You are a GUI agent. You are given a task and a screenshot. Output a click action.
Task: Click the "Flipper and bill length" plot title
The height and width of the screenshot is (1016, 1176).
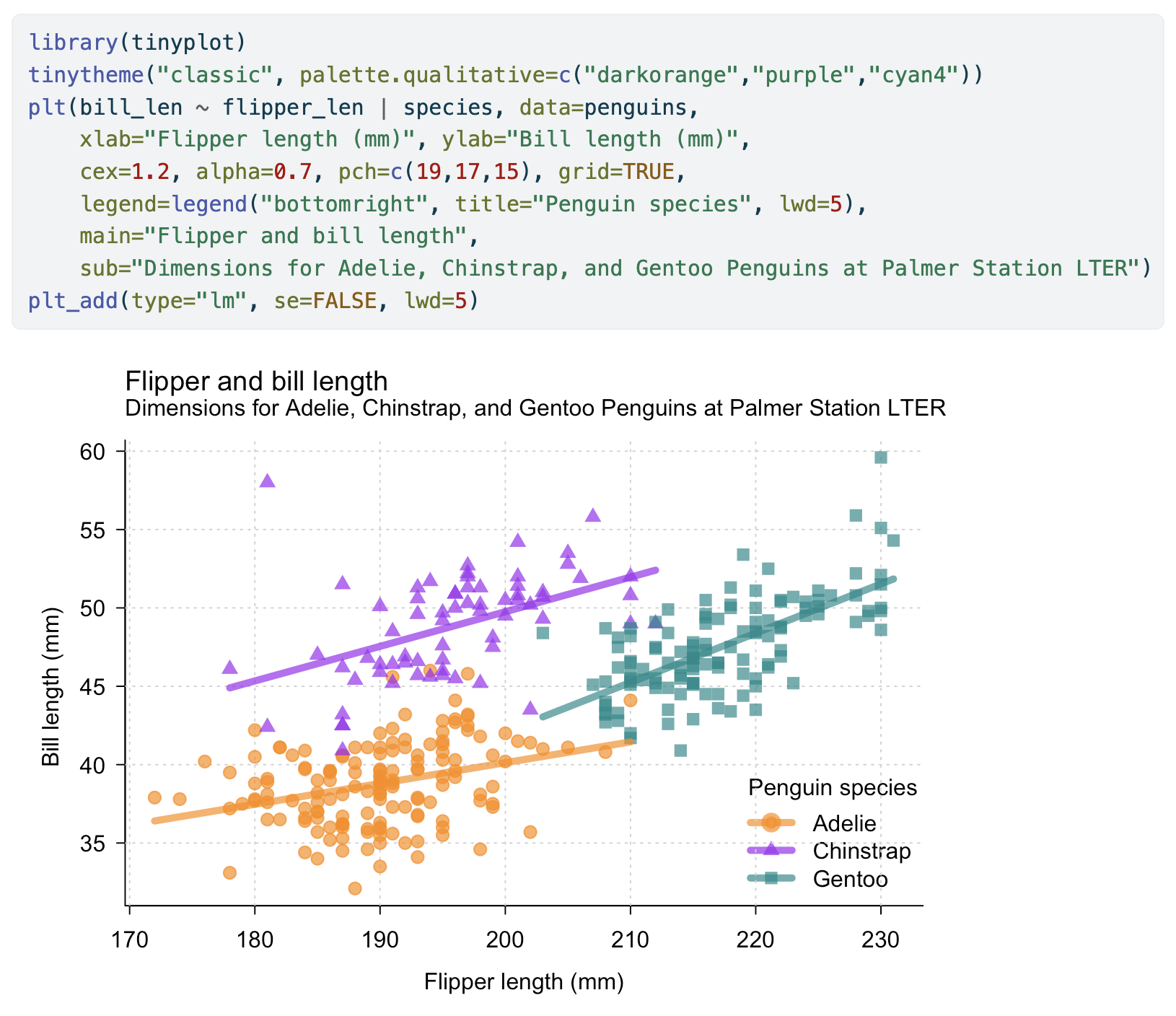(256, 381)
